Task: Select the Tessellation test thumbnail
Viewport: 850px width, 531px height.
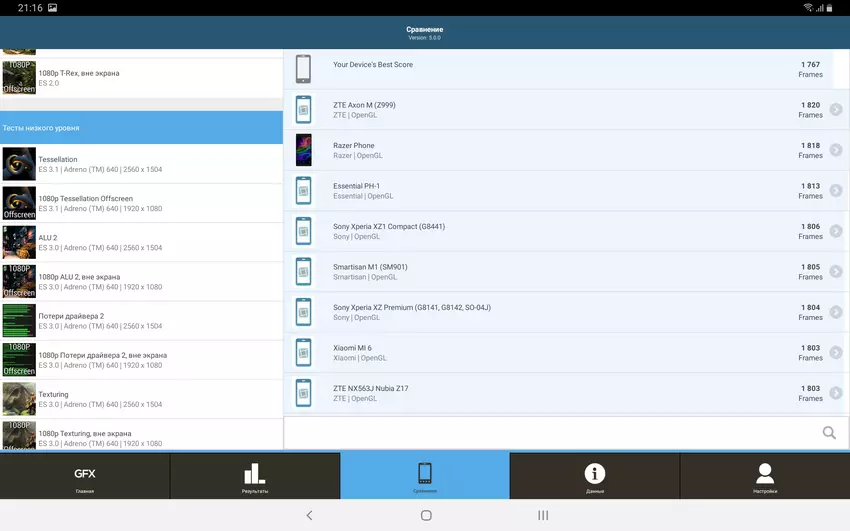Action: (19, 164)
